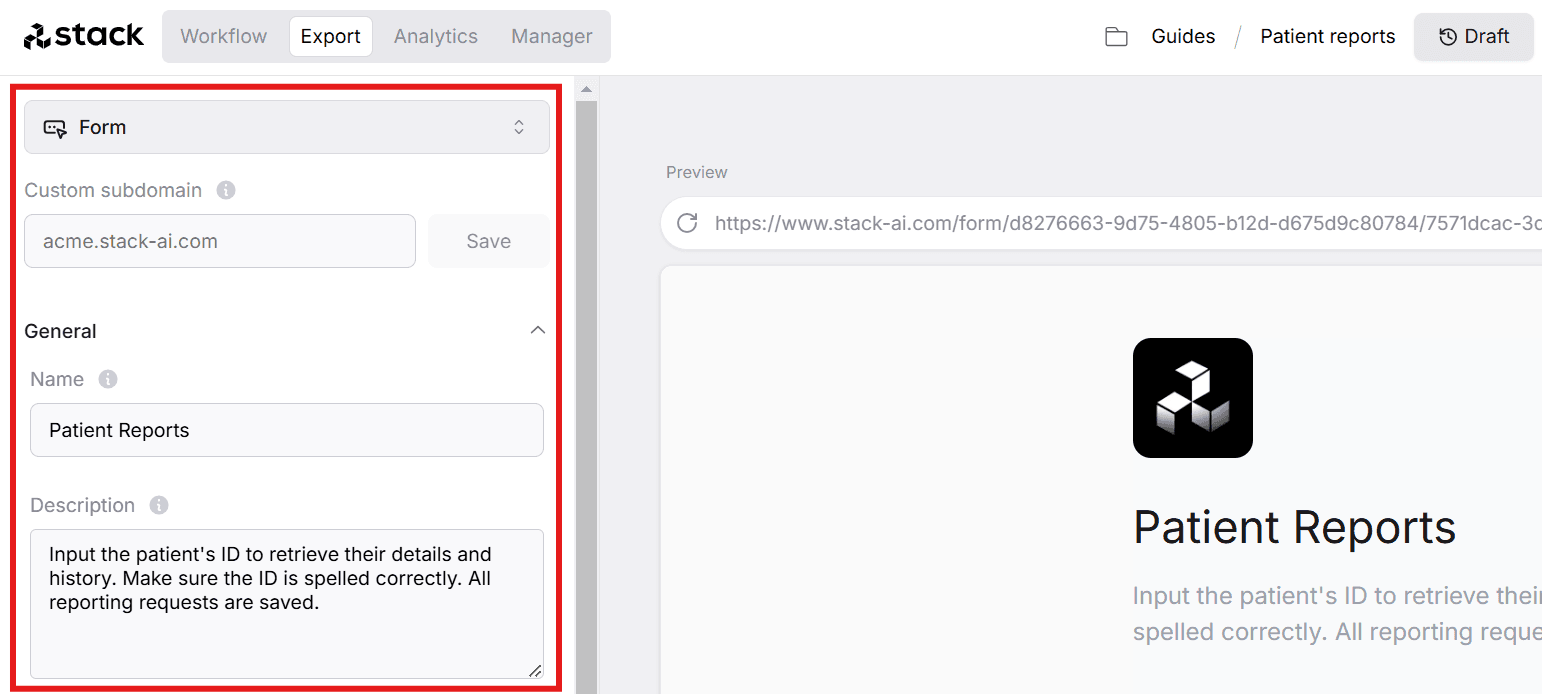Click the Name info icon
1542x694 pixels.
click(108, 379)
